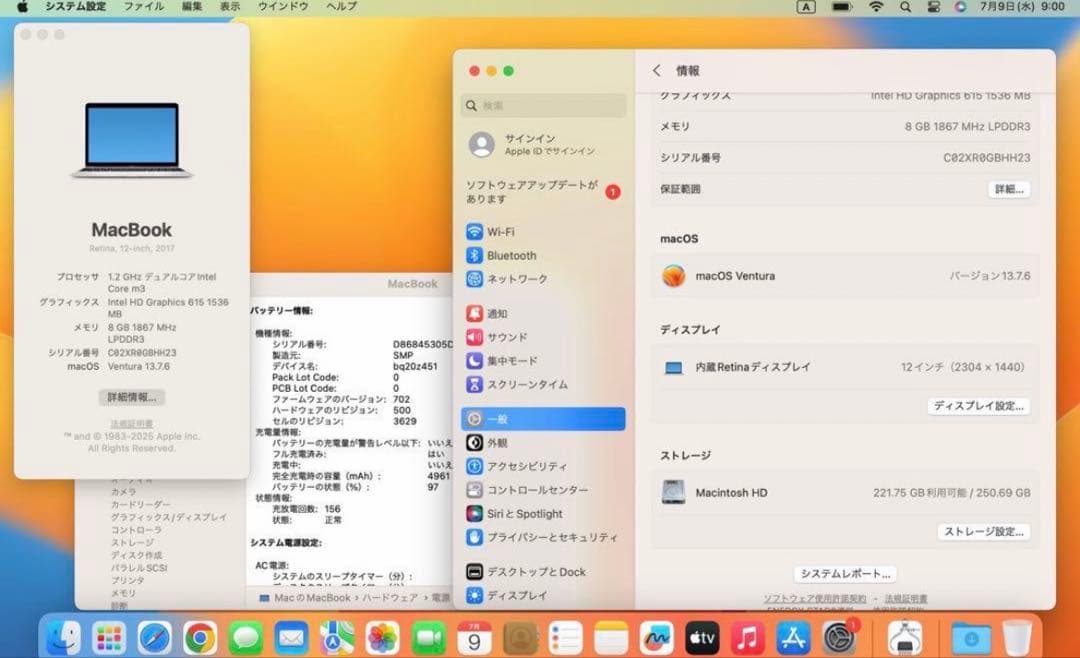
Task: Open the Music app from the Dock
Action: coord(747,637)
